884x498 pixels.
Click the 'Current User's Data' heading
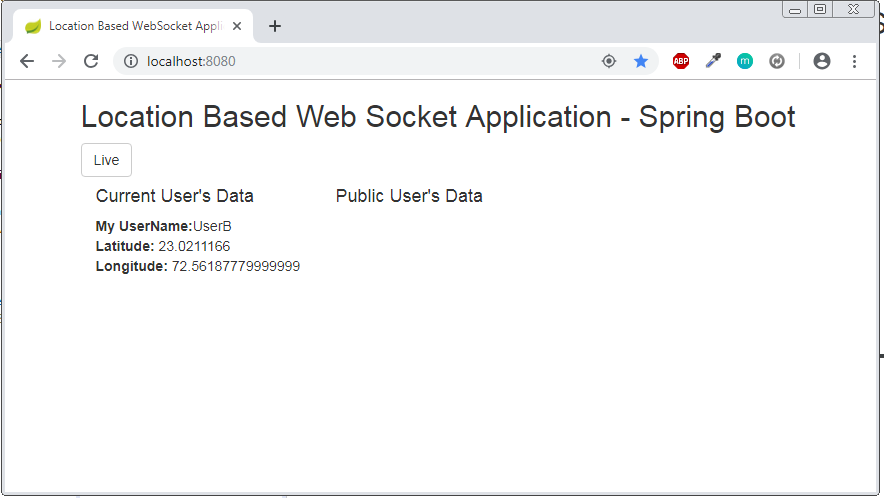(175, 196)
